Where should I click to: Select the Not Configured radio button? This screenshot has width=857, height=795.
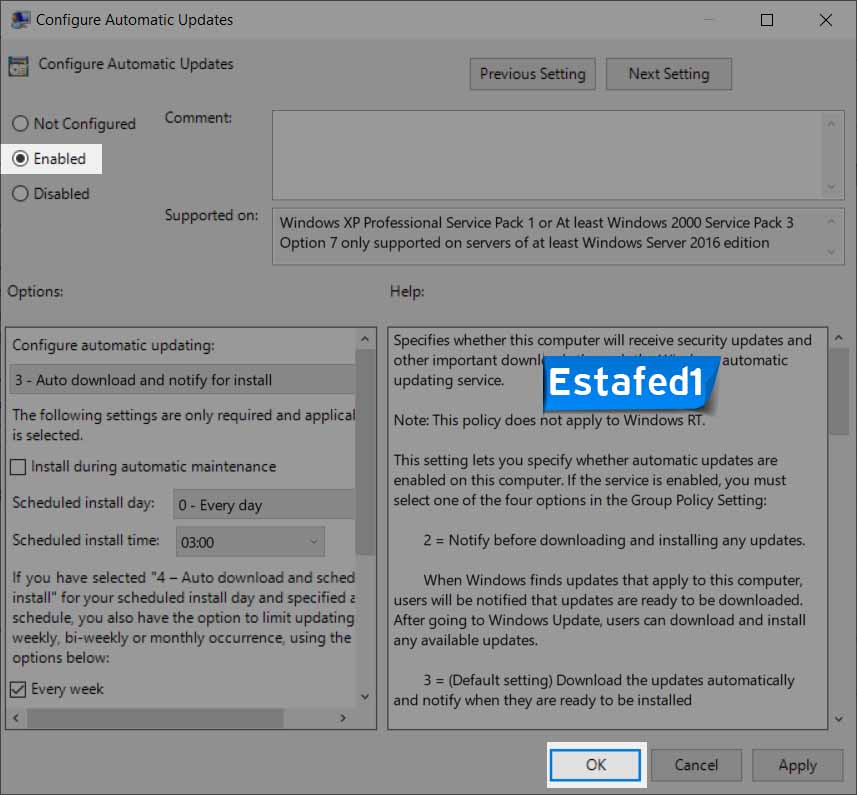point(20,124)
